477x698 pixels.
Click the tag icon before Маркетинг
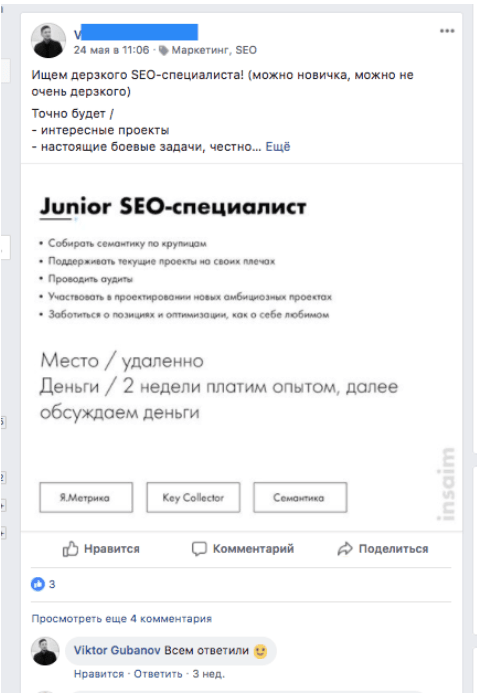pos(164,50)
